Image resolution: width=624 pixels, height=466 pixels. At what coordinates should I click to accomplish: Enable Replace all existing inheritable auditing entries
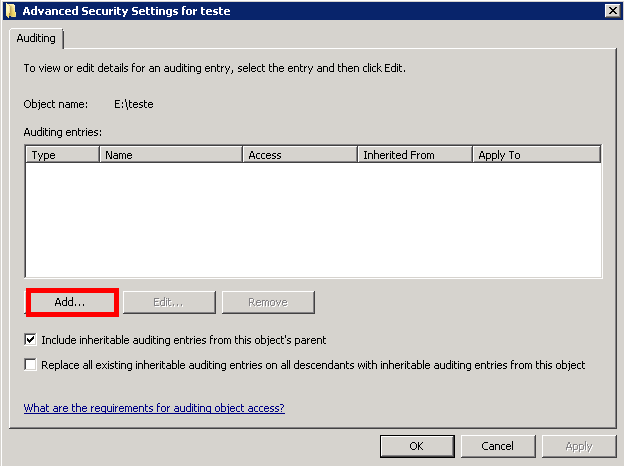pos(31,365)
